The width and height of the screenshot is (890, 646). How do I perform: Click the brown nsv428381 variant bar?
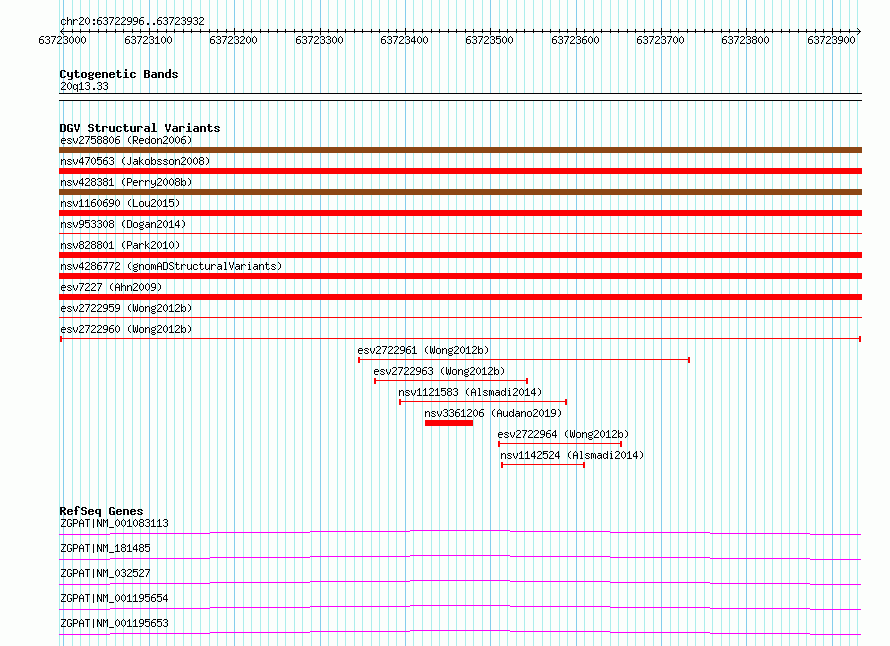point(460,192)
